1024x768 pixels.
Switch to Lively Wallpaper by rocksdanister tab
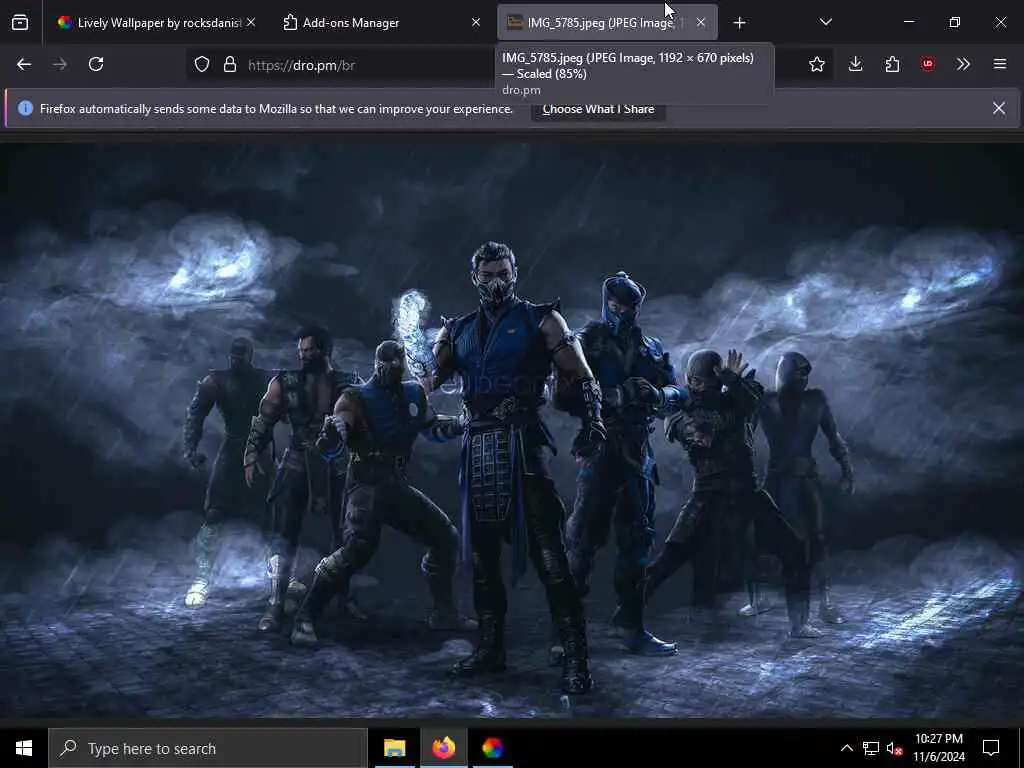pos(150,23)
